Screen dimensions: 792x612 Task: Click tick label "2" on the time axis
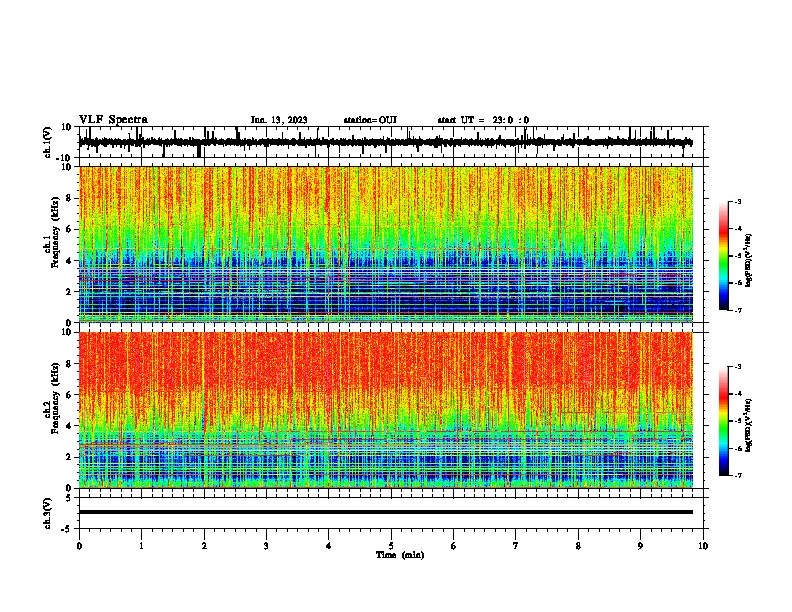pos(204,546)
